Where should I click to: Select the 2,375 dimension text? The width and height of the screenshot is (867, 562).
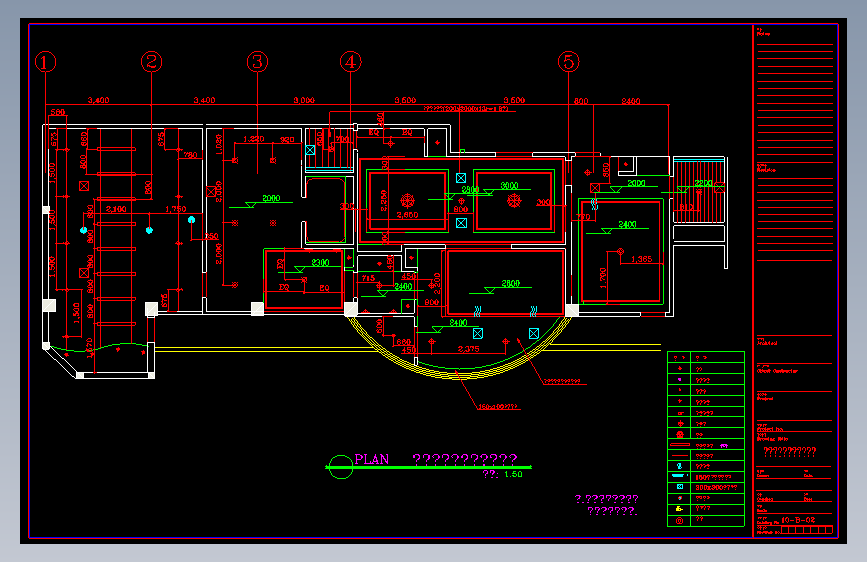pyautogui.click(x=469, y=349)
